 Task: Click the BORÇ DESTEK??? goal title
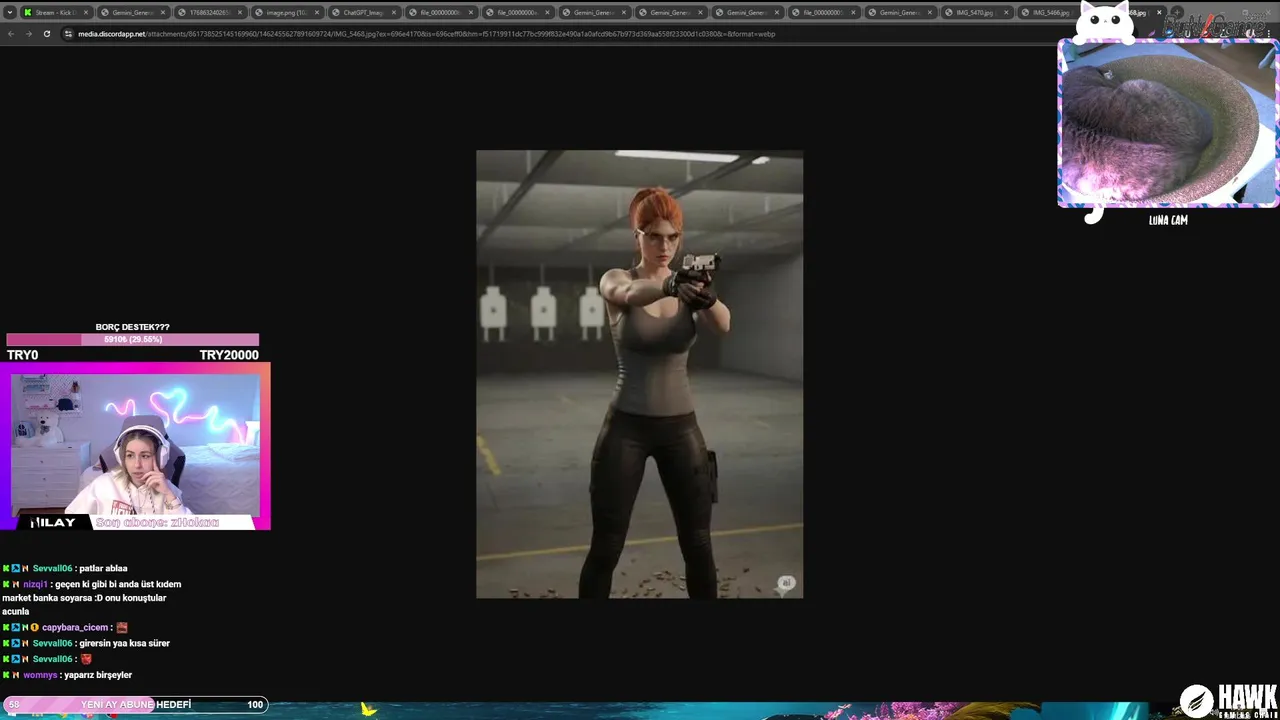132,327
